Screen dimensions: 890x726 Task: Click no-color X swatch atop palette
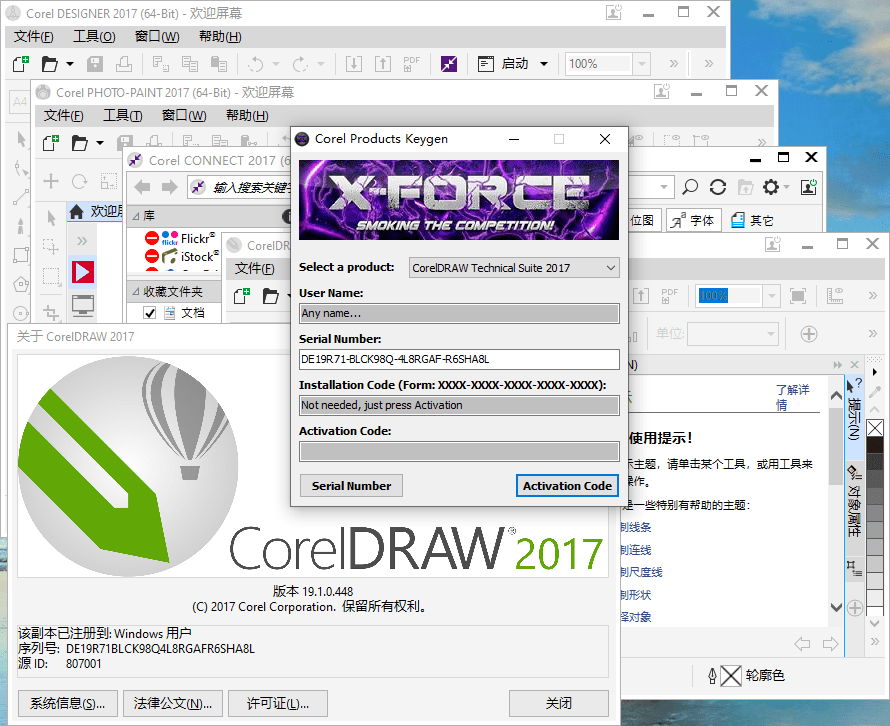coord(875,427)
